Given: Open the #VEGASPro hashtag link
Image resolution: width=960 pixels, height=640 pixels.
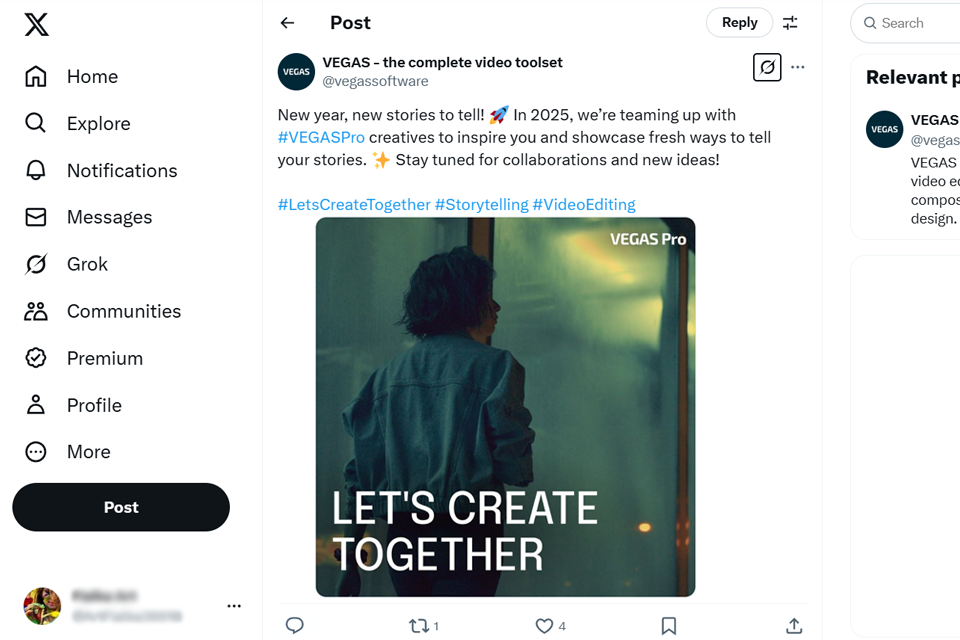Looking at the screenshot, I should (321, 137).
